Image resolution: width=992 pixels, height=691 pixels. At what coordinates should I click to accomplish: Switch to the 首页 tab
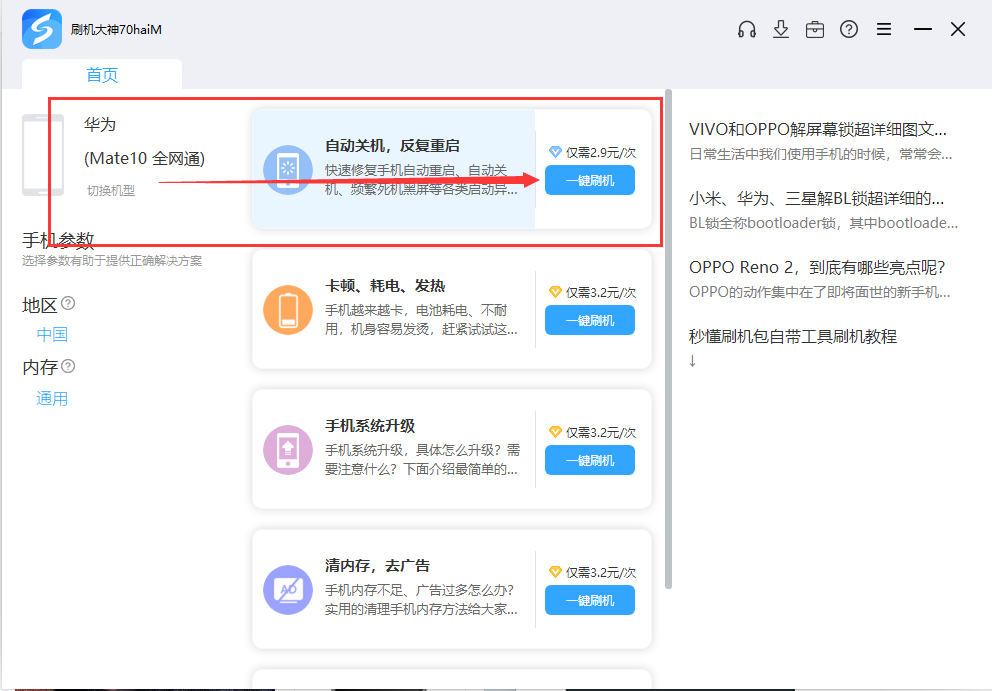tap(102, 75)
